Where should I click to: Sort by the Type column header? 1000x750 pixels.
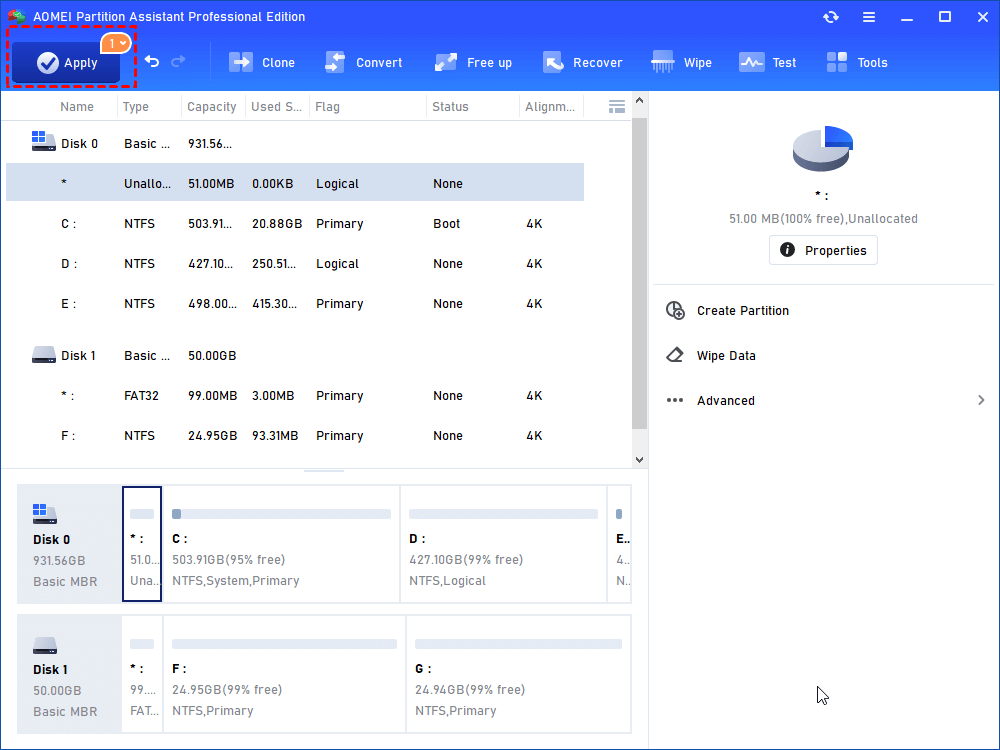136,107
